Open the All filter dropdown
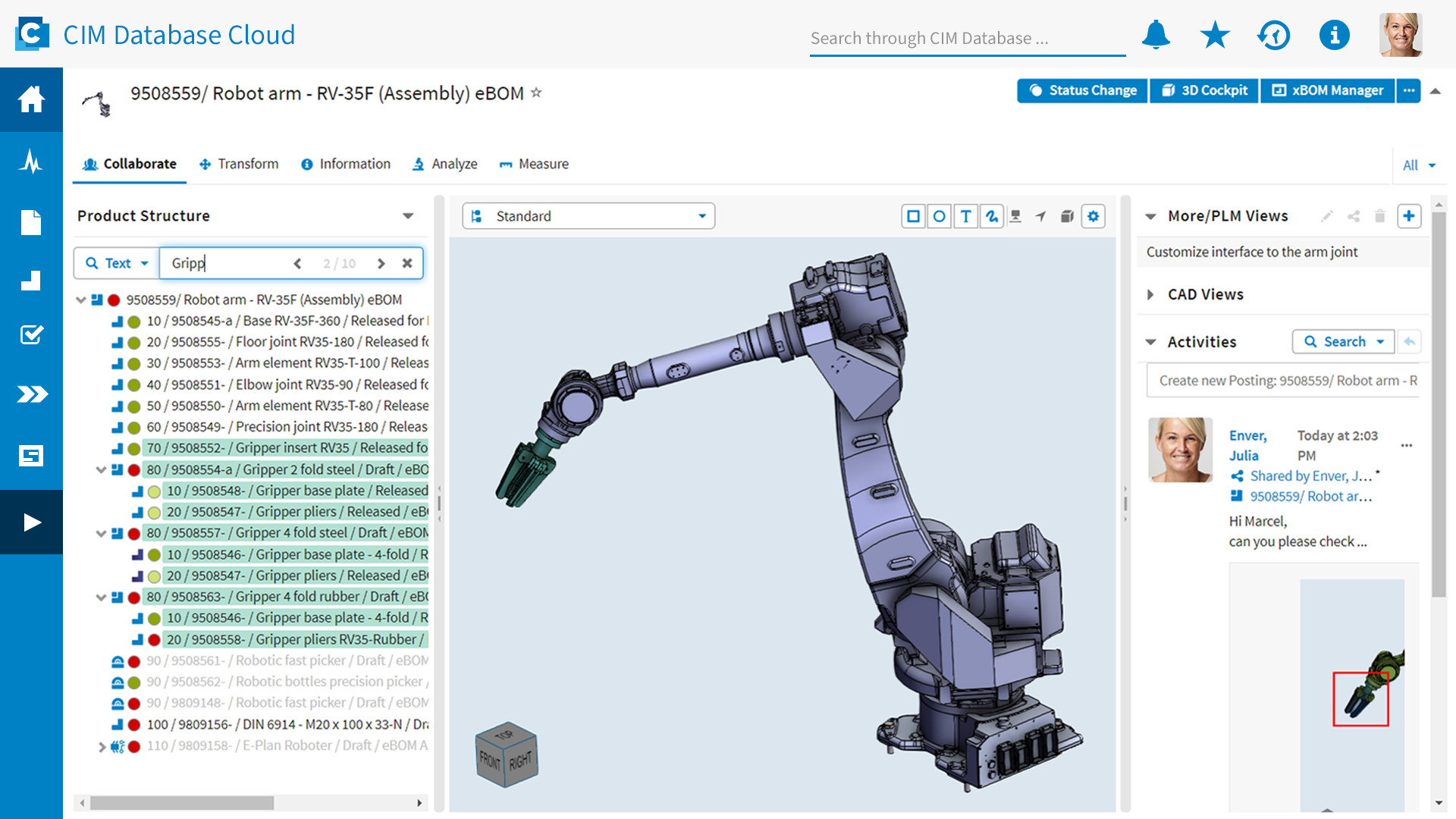Image resolution: width=1456 pixels, height=819 pixels. point(1419,165)
